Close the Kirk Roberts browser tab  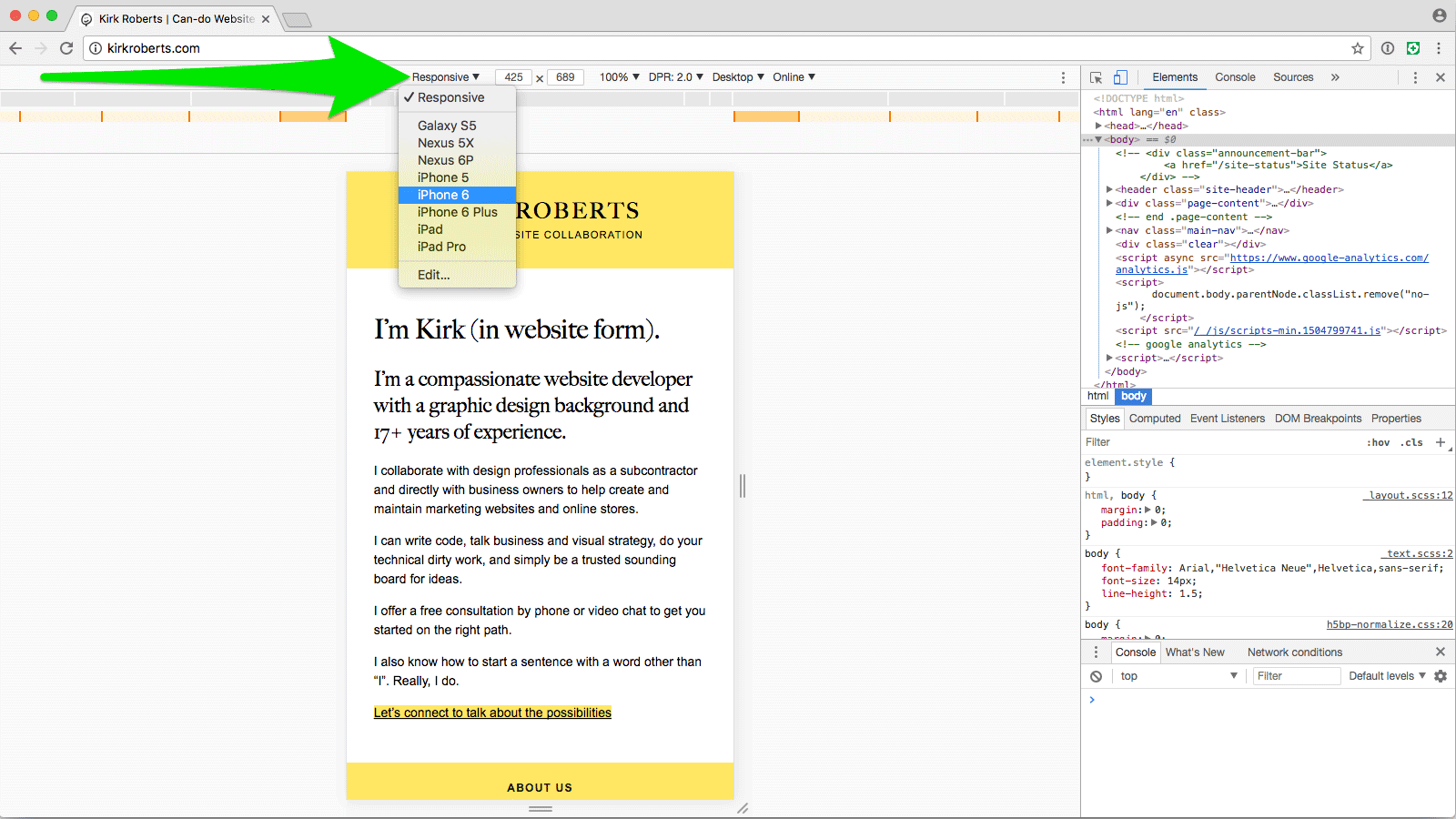click(x=266, y=19)
